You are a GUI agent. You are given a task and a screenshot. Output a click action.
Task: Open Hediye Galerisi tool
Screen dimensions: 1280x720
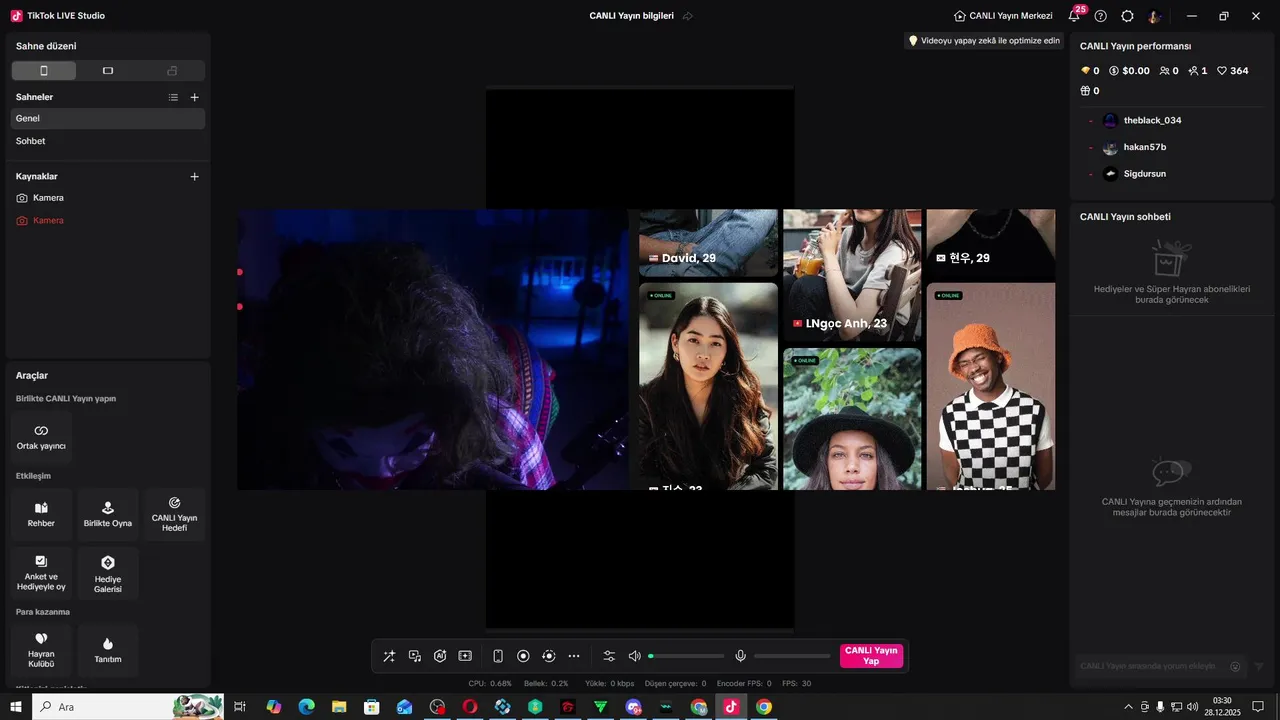tap(108, 573)
